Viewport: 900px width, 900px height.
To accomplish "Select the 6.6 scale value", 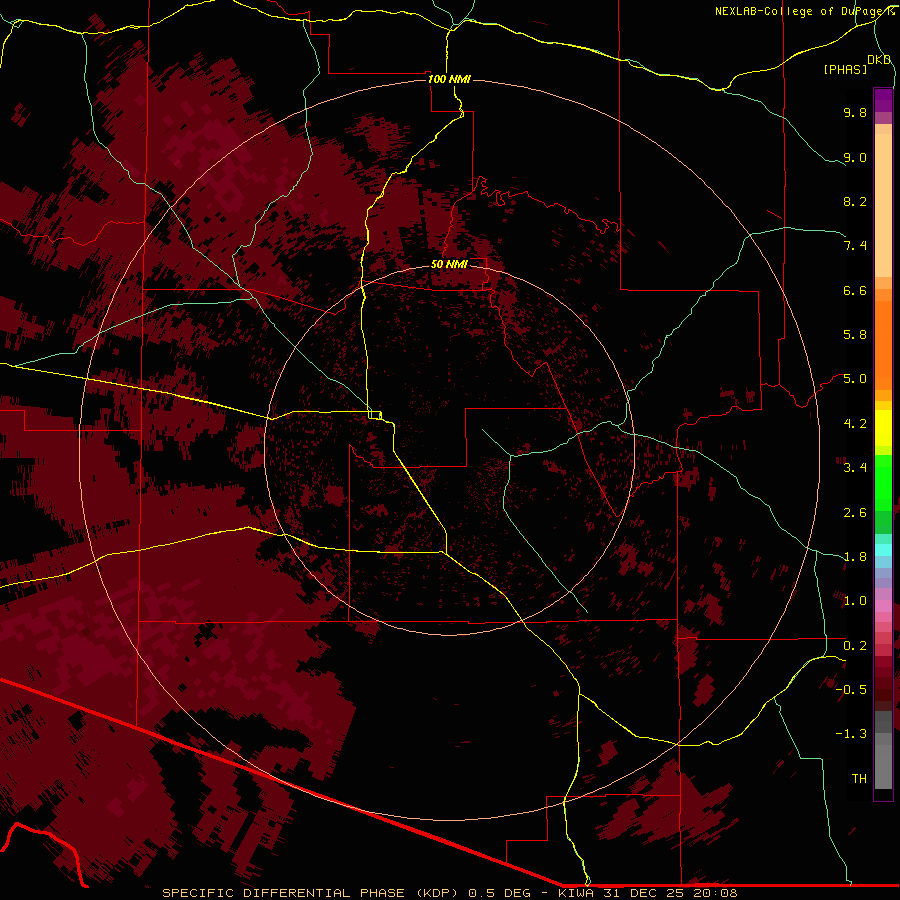I will (x=855, y=290).
